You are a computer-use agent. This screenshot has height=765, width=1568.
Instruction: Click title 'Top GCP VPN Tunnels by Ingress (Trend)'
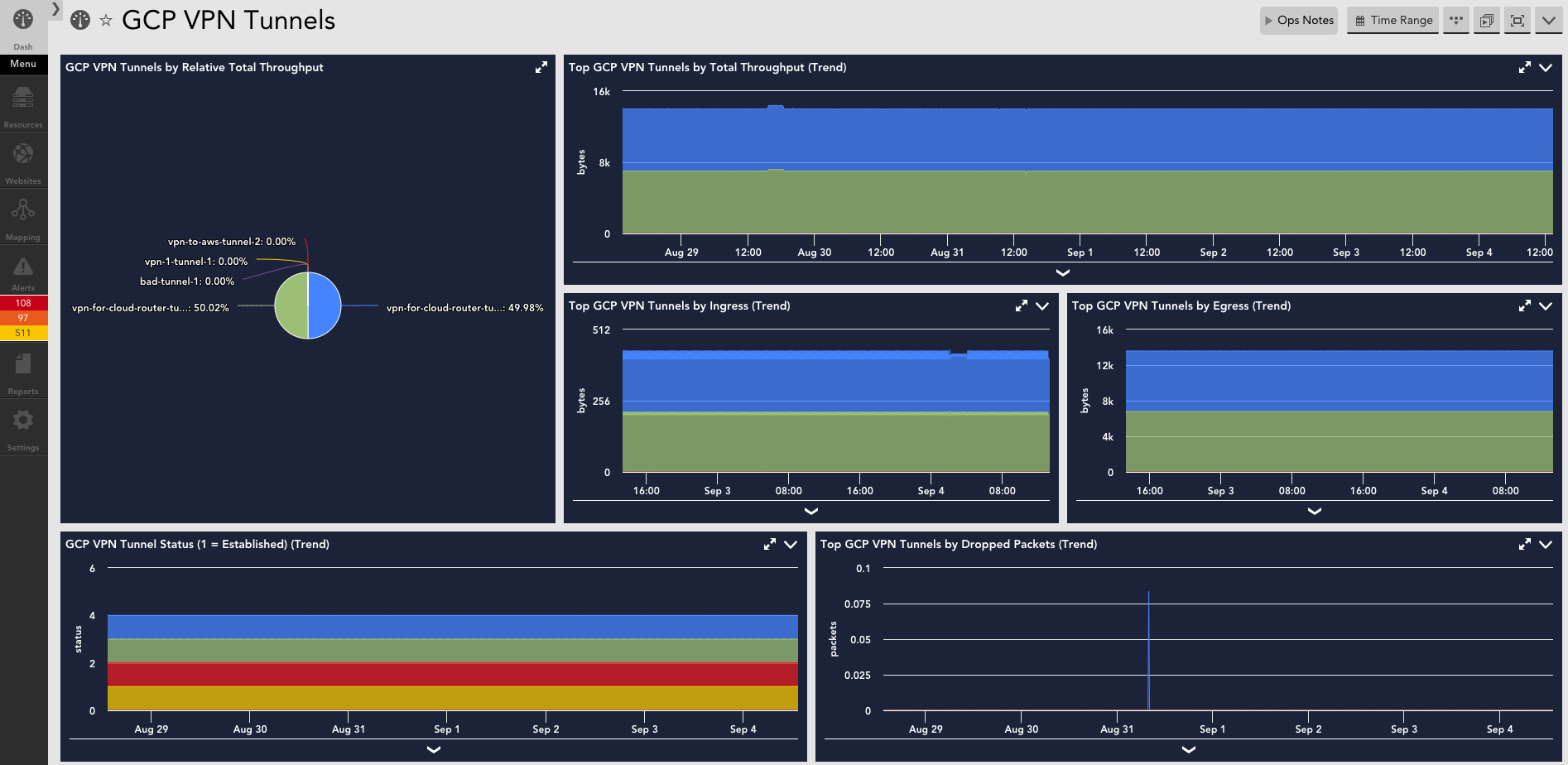(680, 306)
